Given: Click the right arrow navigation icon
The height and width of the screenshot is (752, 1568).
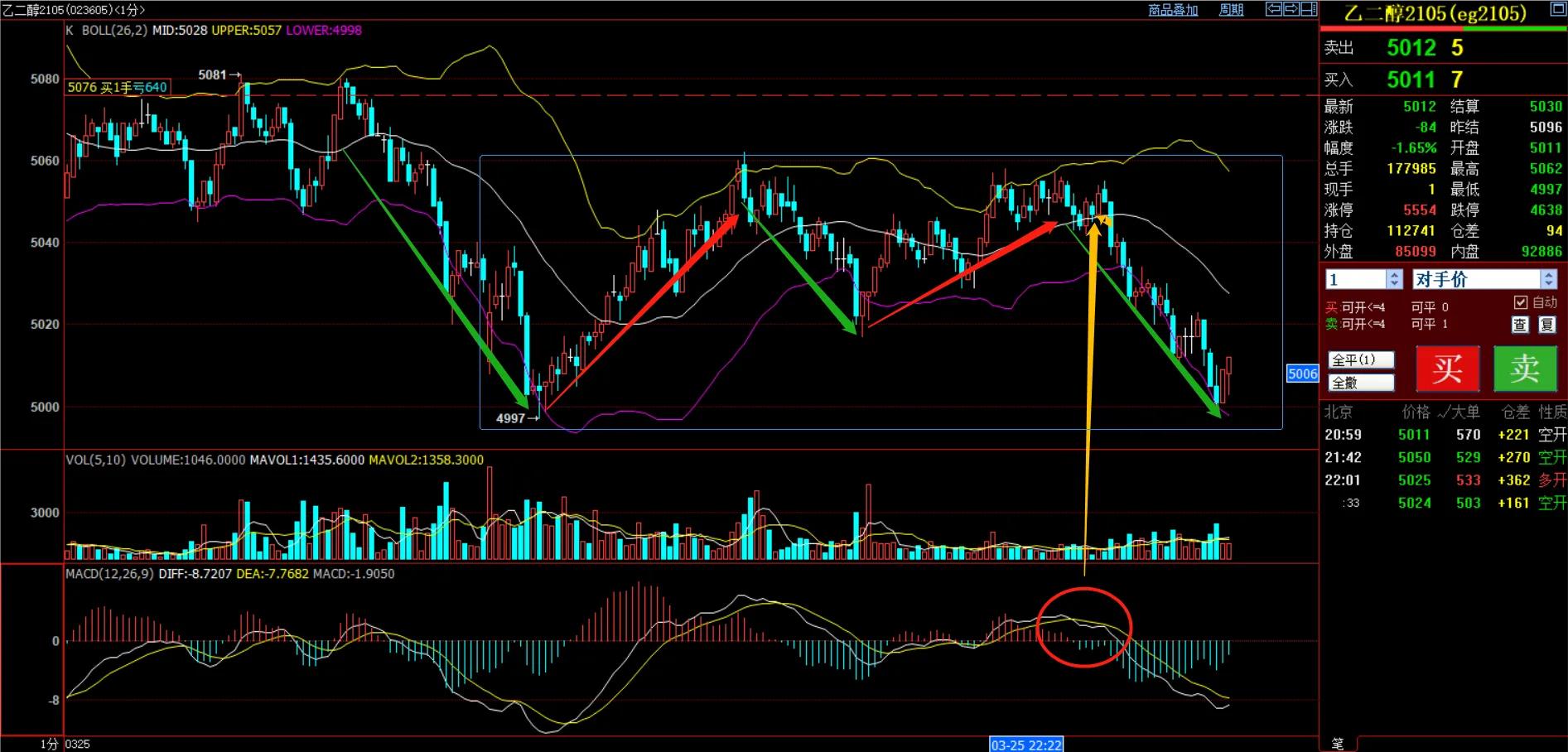Looking at the screenshot, I should (x=1291, y=9).
